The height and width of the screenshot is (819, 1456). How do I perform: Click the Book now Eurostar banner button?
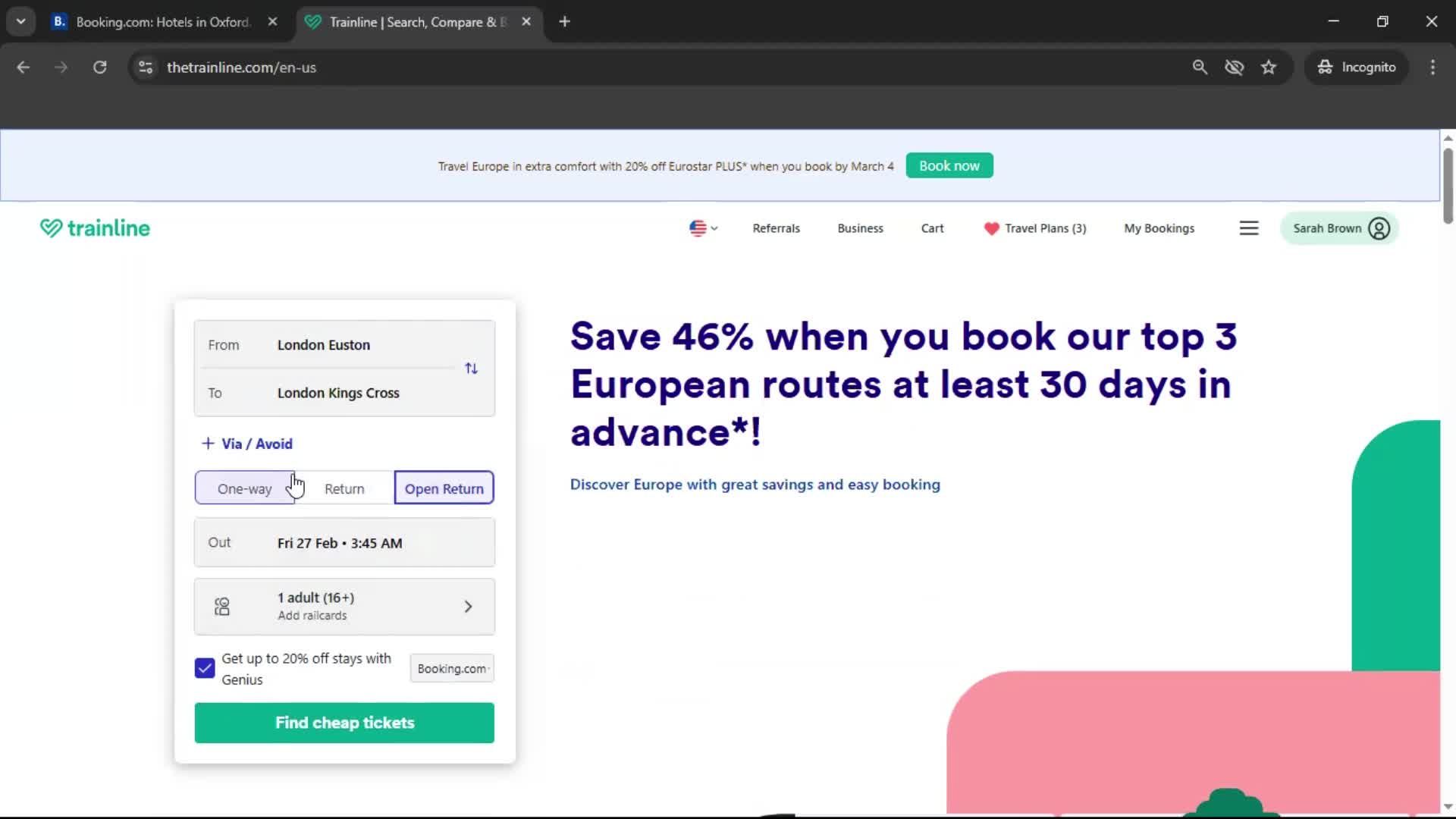[x=949, y=165]
